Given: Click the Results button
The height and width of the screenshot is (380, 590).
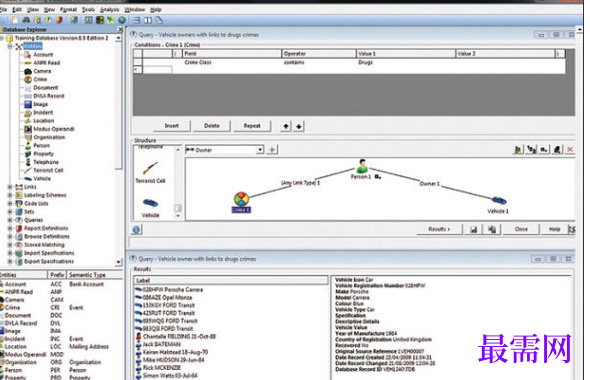Looking at the screenshot, I should (x=439, y=229).
